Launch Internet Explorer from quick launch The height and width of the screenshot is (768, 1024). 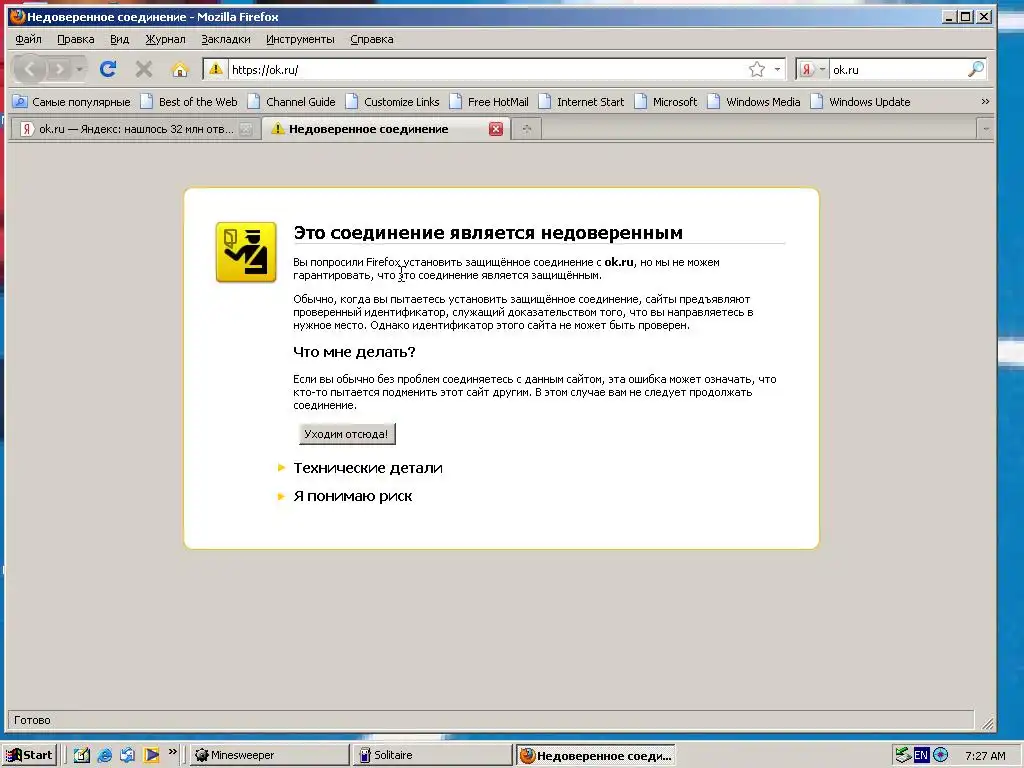click(x=104, y=756)
